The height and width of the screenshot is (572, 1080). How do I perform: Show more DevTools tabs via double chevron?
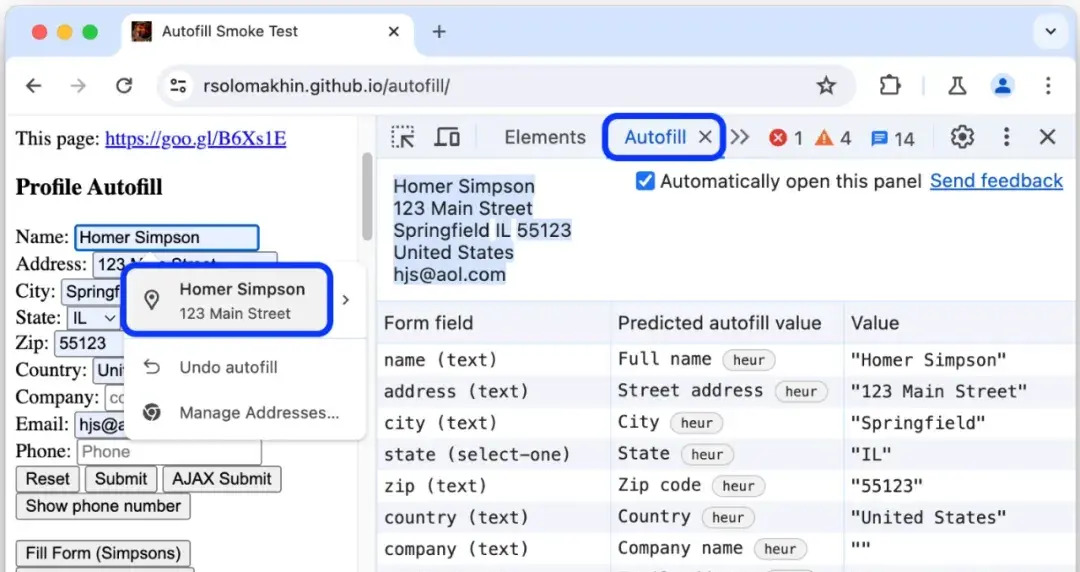tap(740, 137)
